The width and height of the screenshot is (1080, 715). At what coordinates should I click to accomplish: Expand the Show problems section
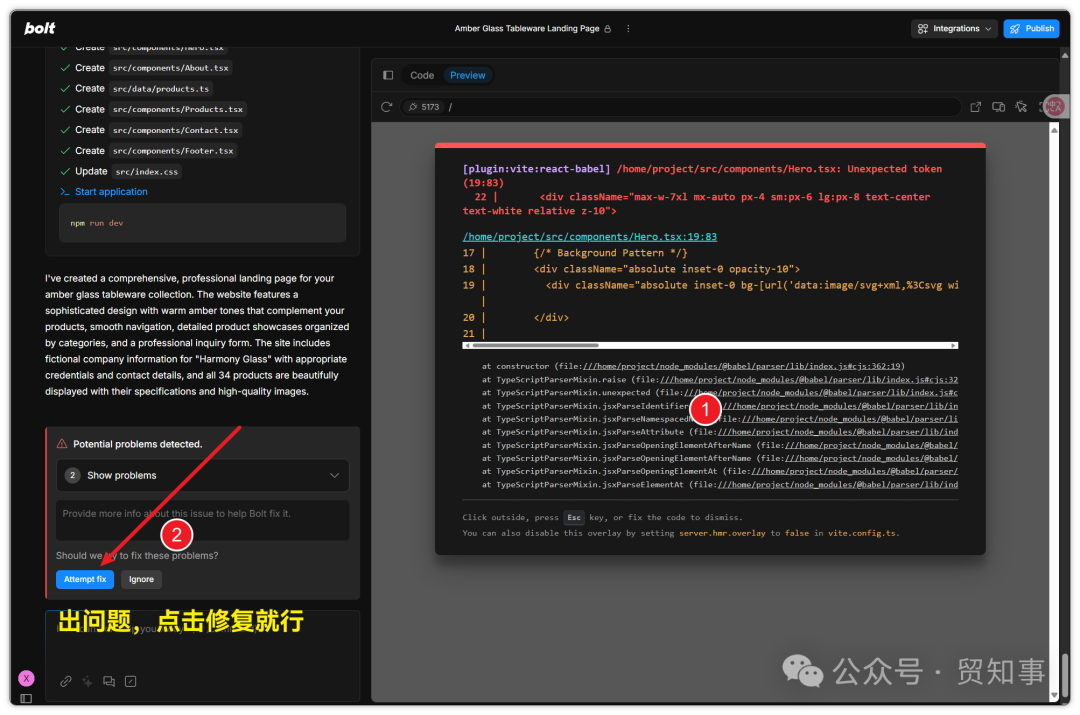click(x=202, y=475)
